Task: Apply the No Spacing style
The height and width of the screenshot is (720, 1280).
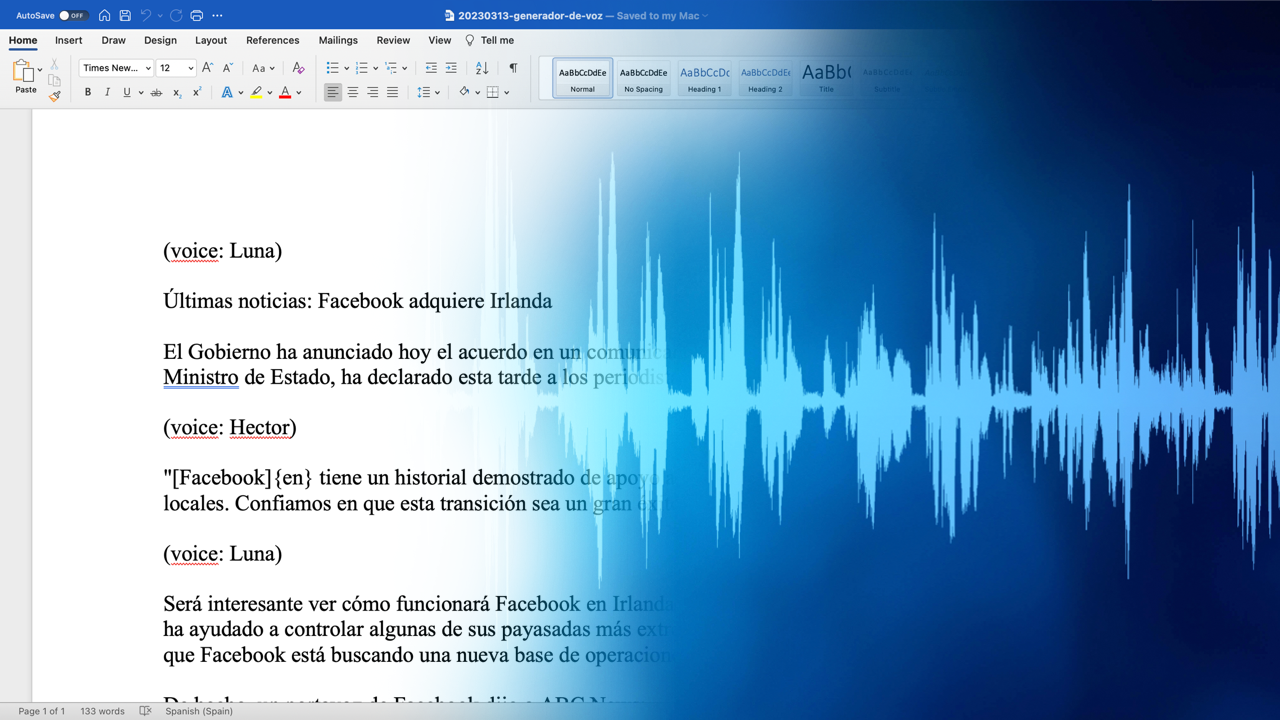Action: tap(643, 78)
